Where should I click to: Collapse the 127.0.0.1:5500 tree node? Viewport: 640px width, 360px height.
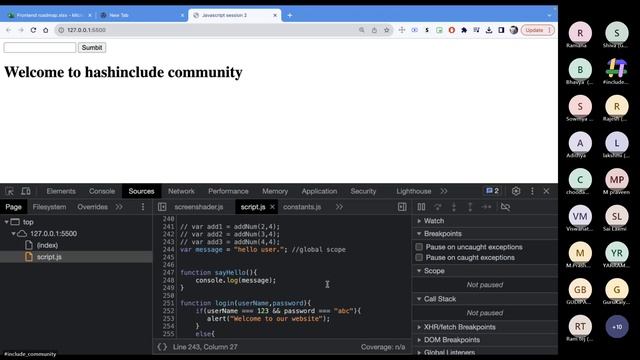13,234
